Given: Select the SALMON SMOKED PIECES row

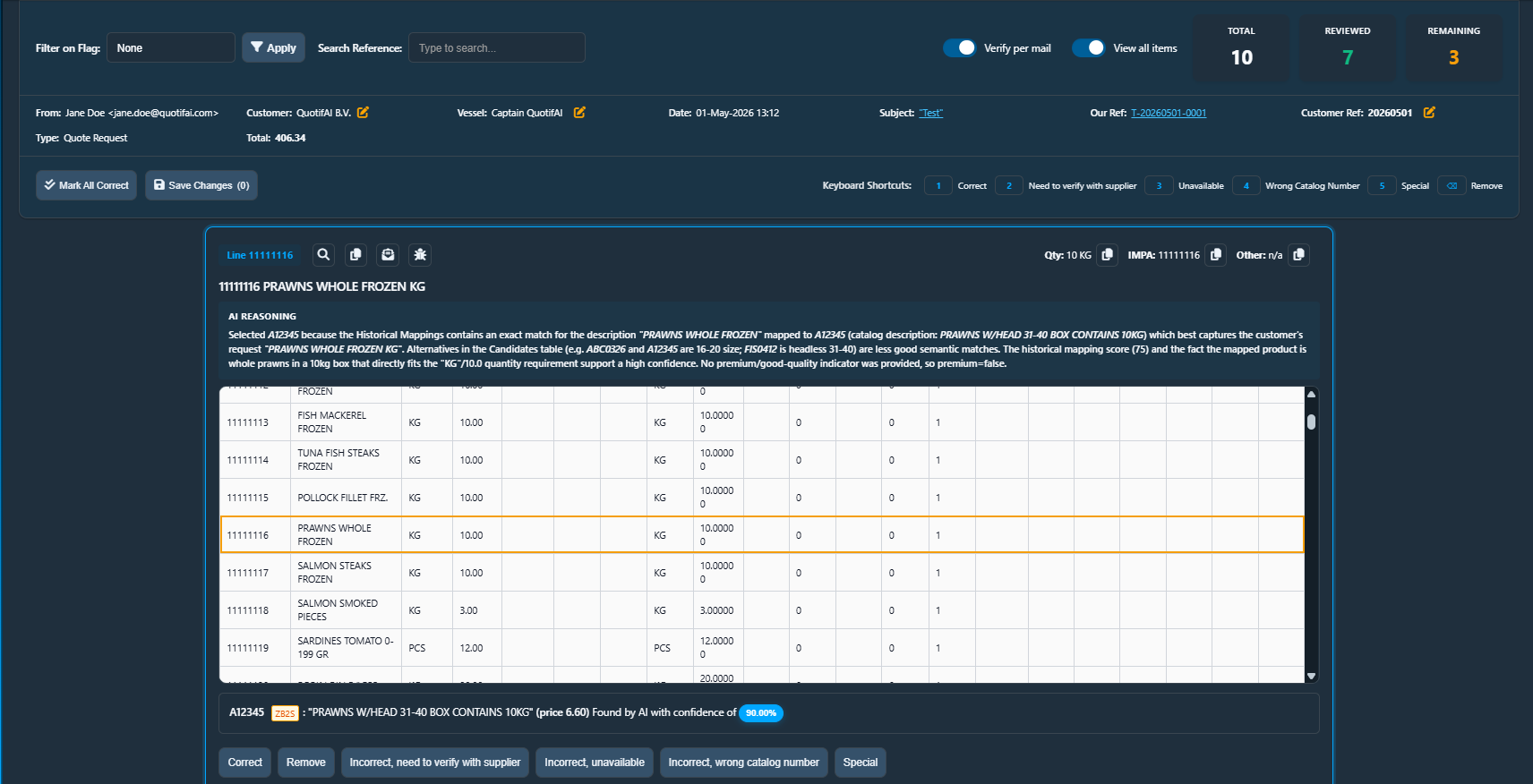Looking at the screenshot, I should pos(761,610).
